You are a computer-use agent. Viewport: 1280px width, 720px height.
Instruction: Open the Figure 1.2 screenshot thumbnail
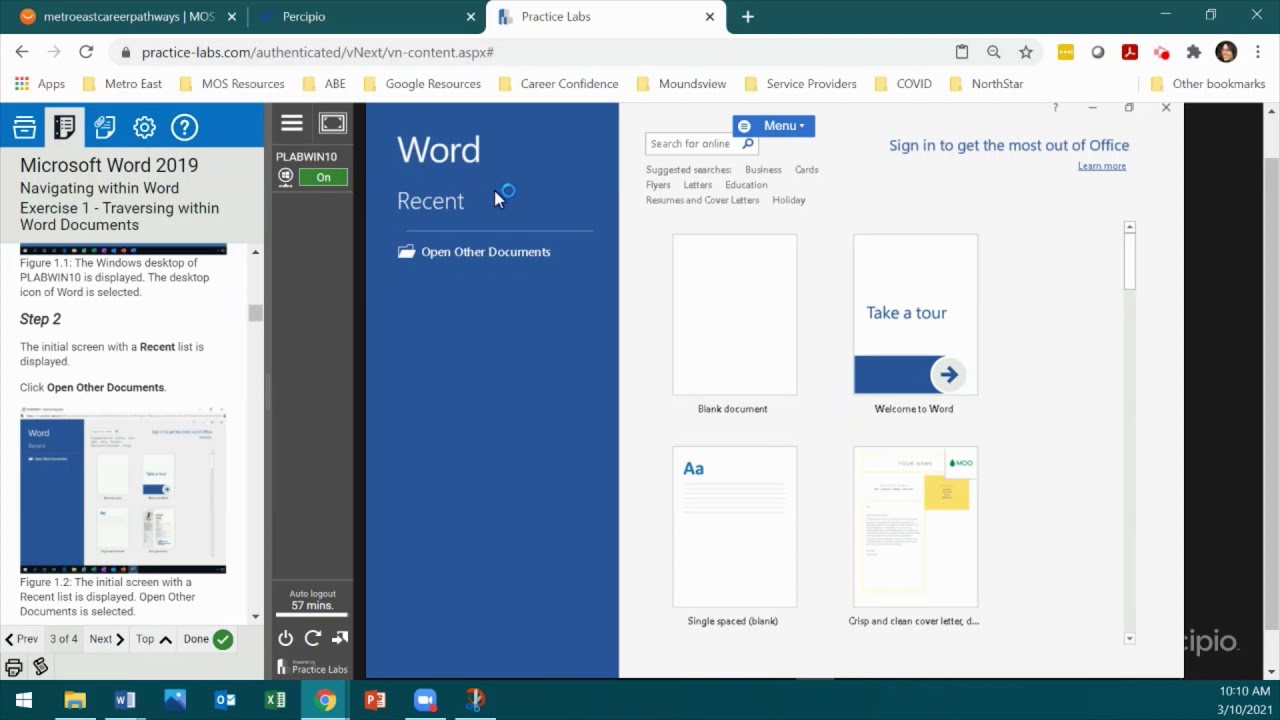(x=123, y=490)
